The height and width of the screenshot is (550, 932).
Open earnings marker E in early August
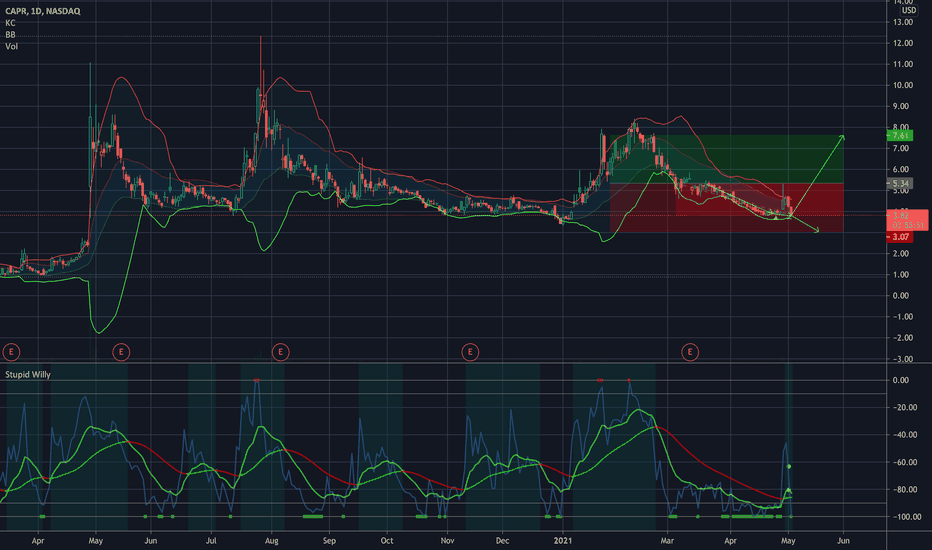pyautogui.click(x=281, y=352)
